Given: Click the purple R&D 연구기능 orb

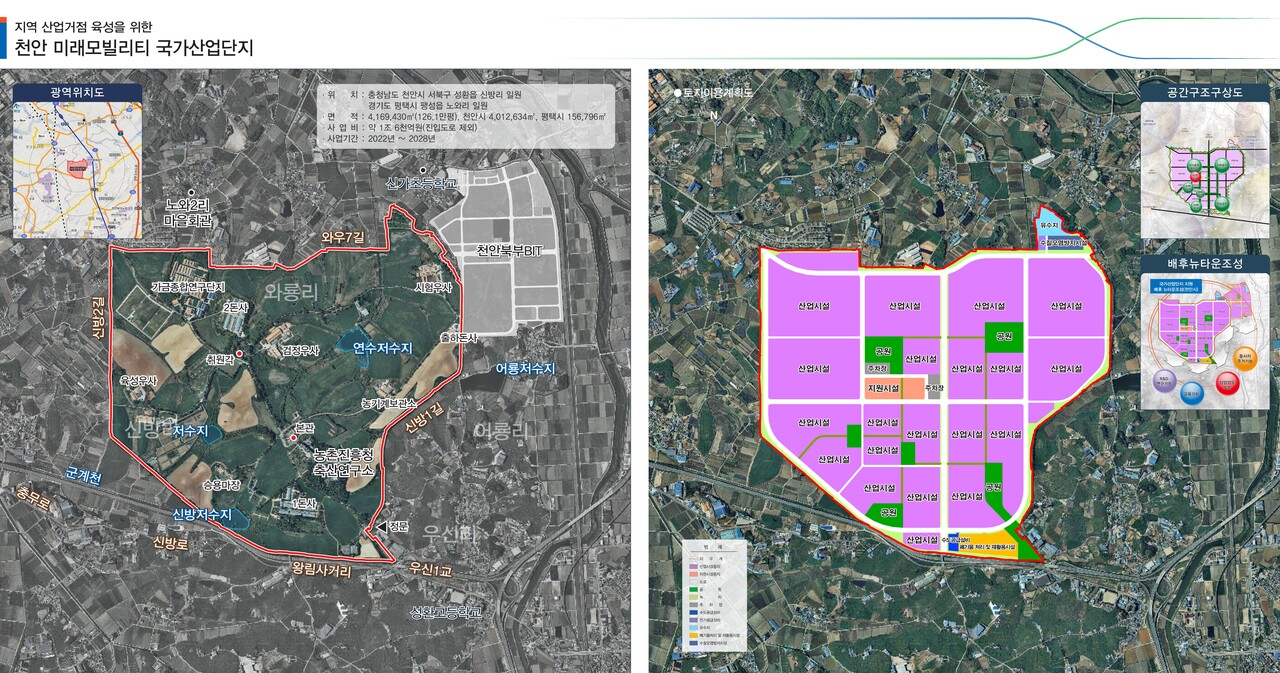Looking at the screenshot, I should point(1163,380).
